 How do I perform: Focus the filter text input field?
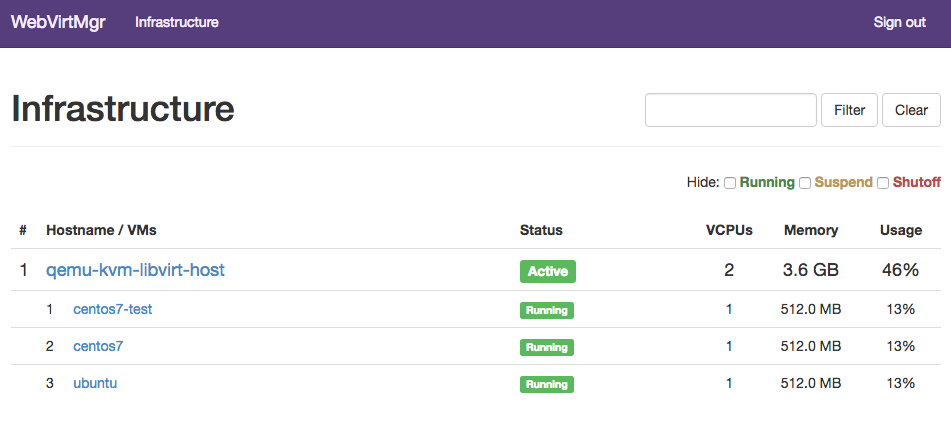[731, 110]
